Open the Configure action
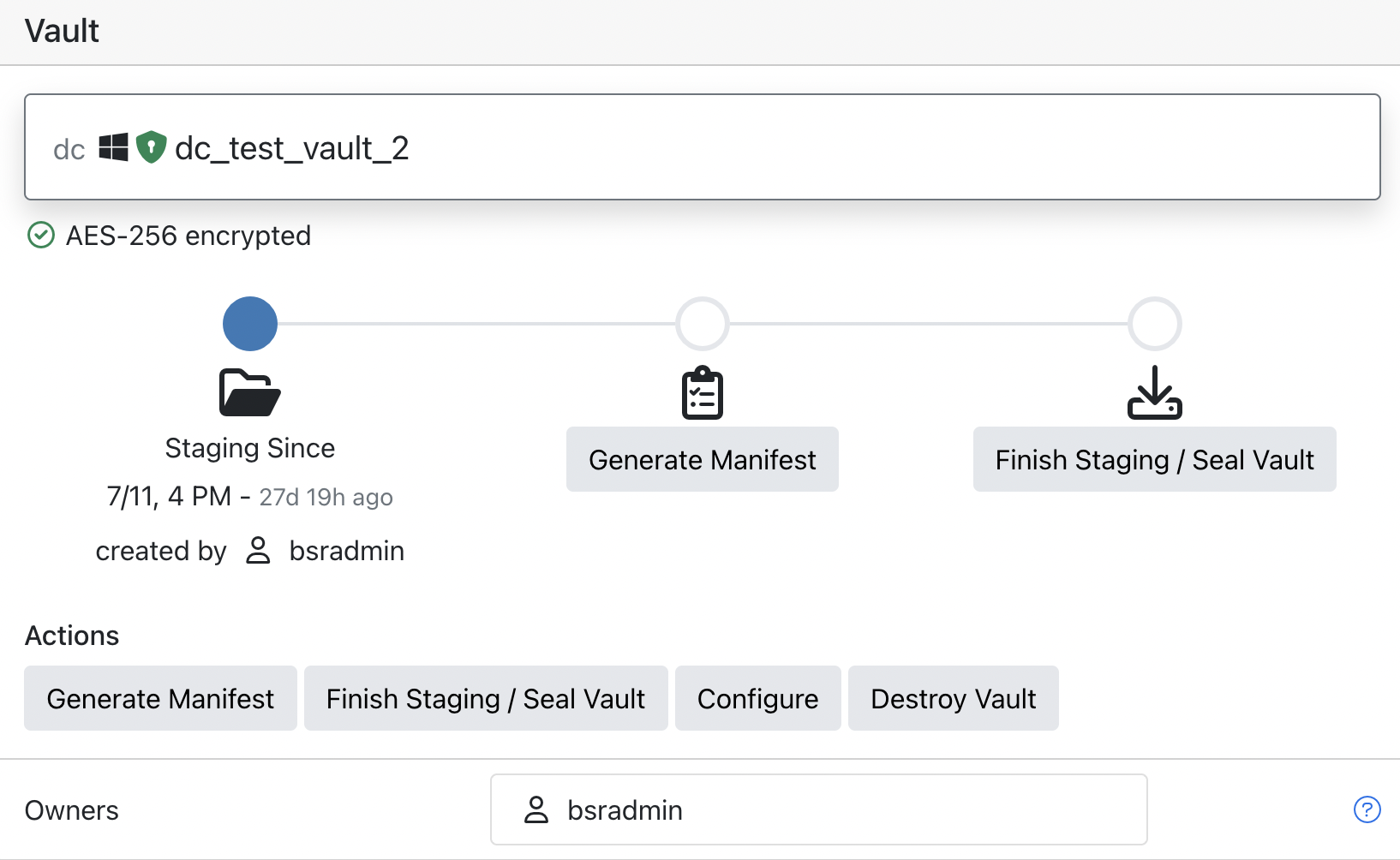 pyautogui.click(x=757, y=698)
